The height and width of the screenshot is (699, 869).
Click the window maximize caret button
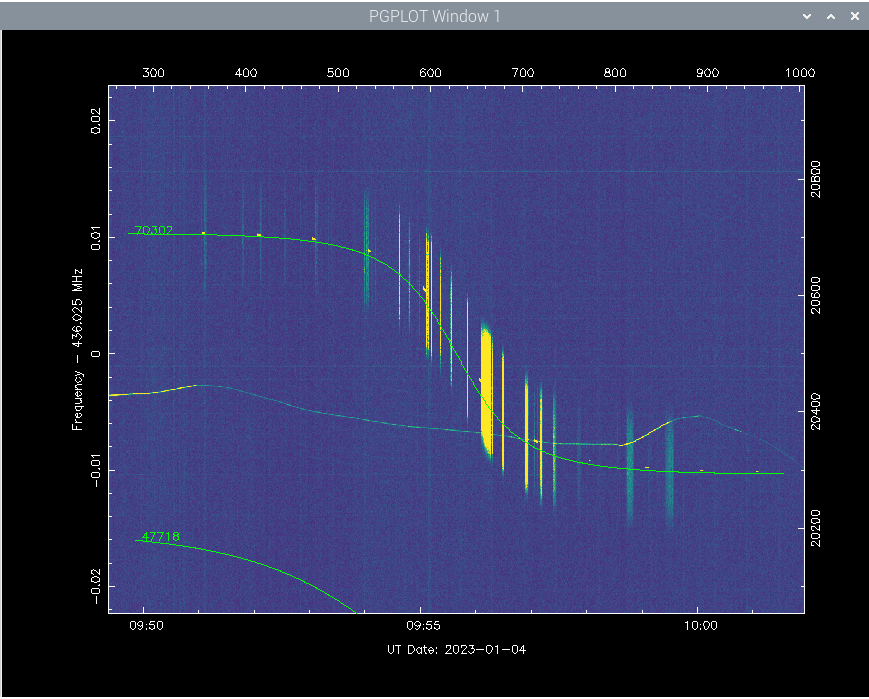(x=831, y=17)
